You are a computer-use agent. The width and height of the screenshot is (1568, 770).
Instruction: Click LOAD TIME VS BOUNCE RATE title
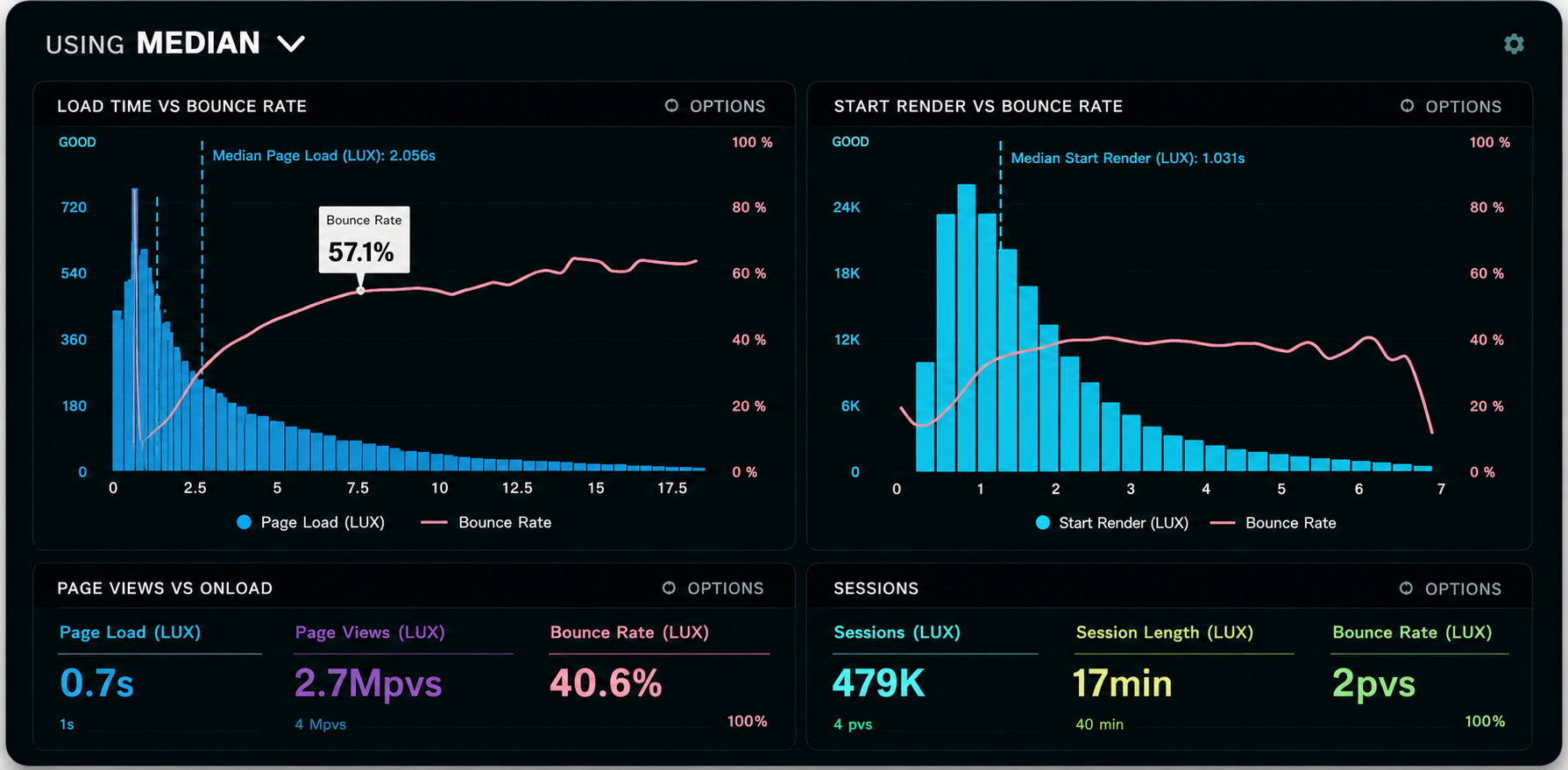pyautogui.click(x=181, y=106)
